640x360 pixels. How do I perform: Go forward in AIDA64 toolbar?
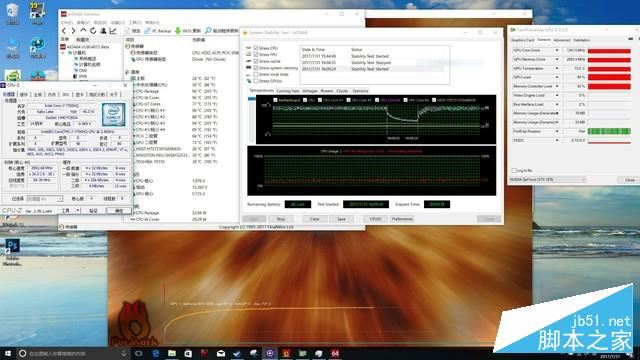[x=73, y=31]
